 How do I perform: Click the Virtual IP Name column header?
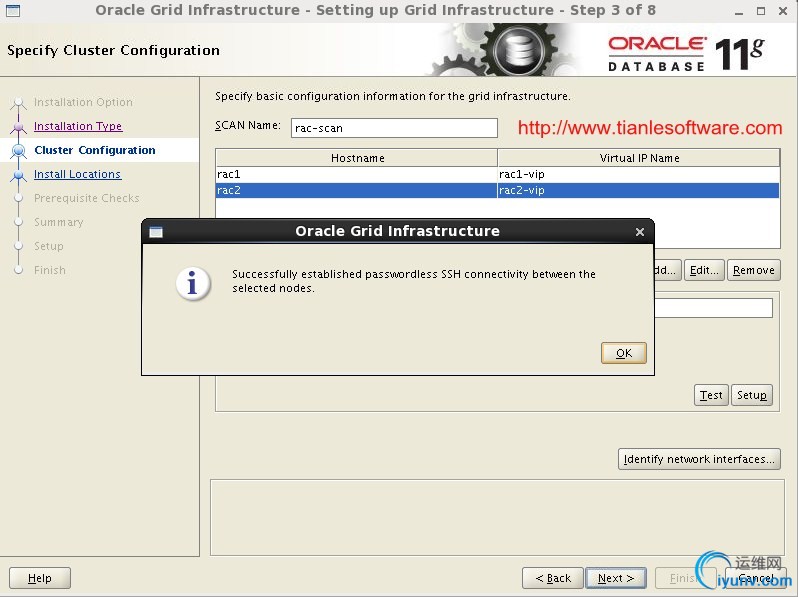(x=639, y=158)
